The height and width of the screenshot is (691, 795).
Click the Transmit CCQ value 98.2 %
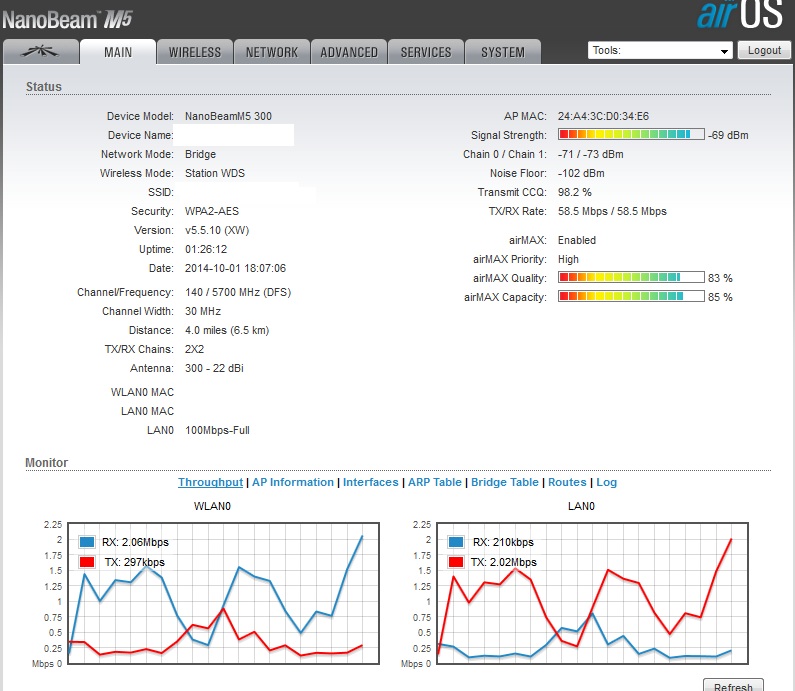[x=574, y=192]
